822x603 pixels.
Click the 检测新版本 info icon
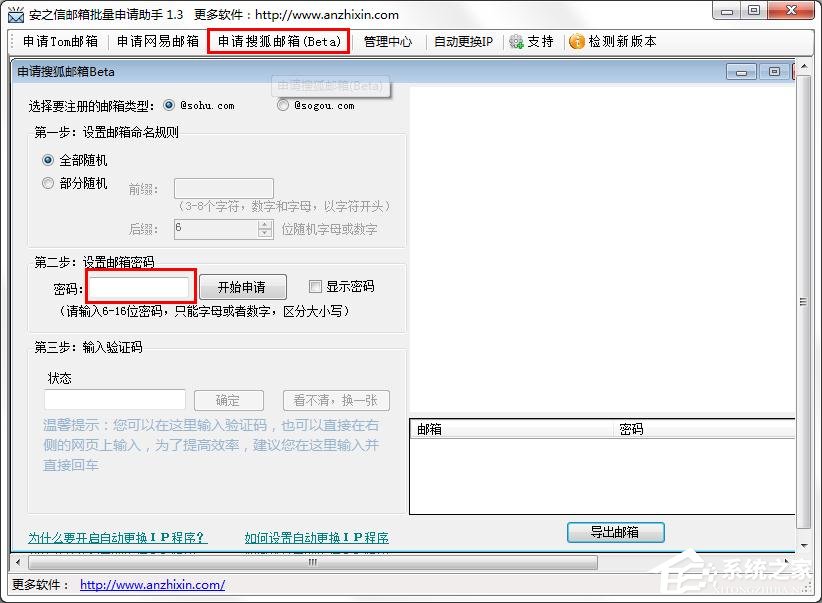(577, 41)
